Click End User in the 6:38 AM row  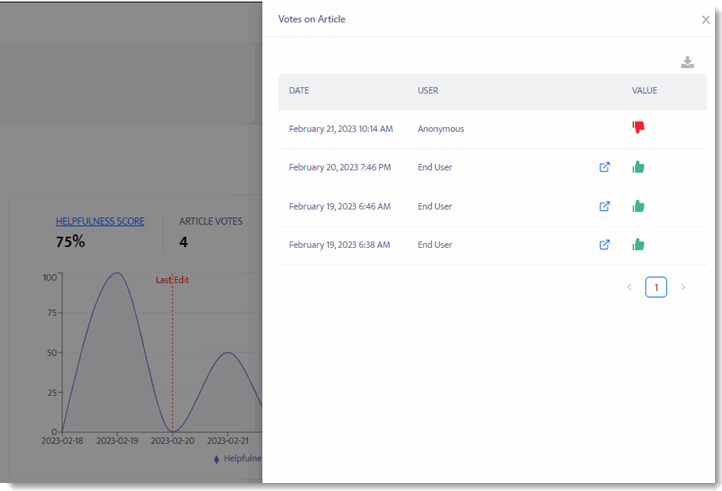[x=435, y=245]
